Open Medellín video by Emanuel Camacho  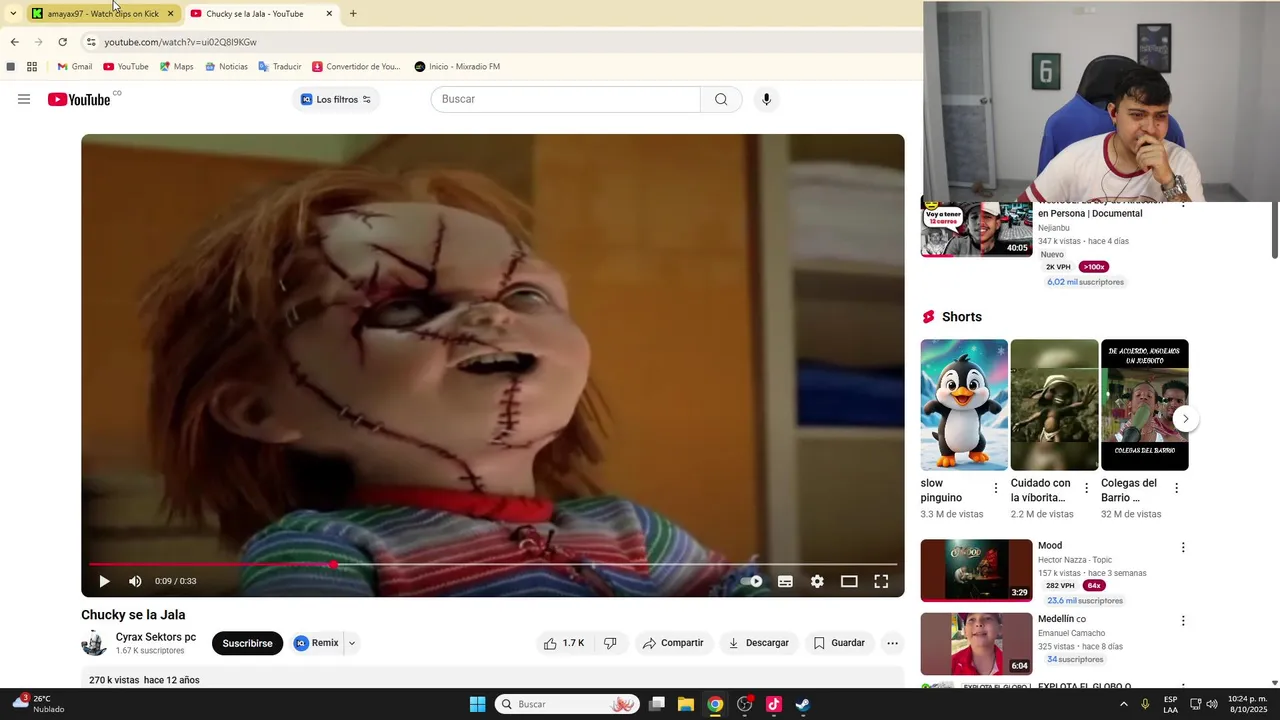pos(976,644)
